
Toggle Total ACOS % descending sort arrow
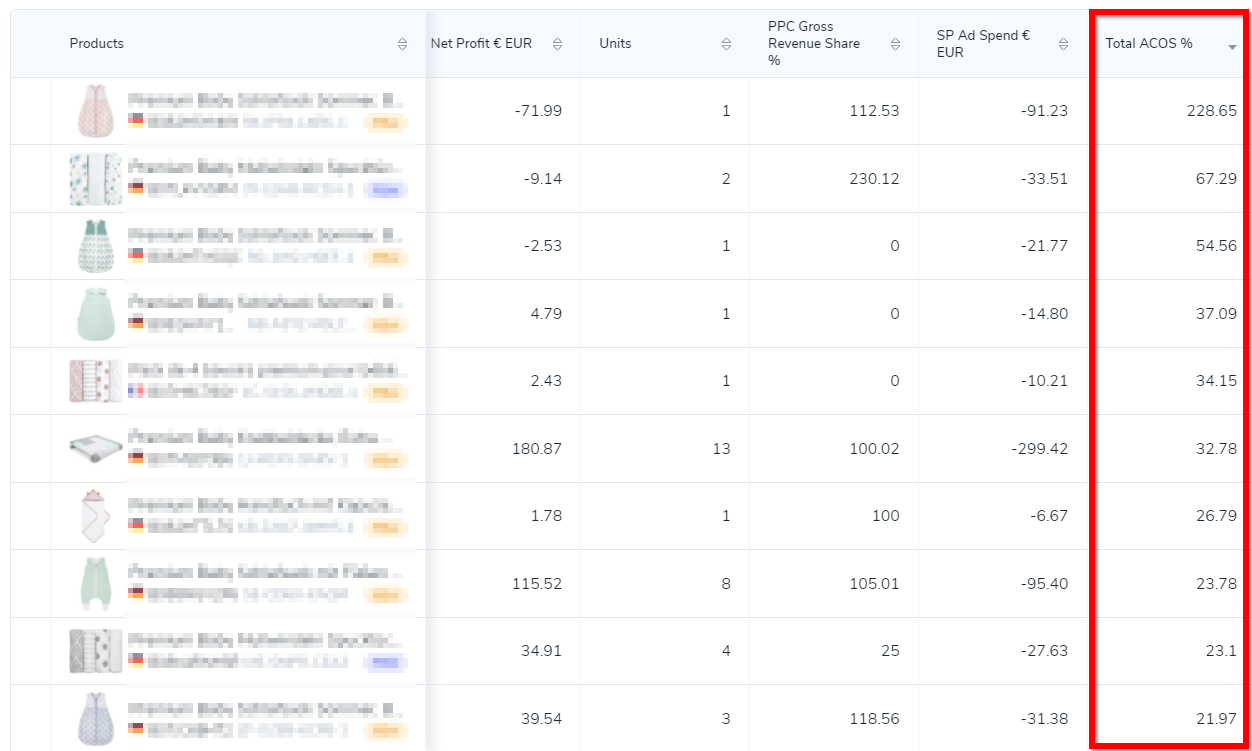pos(1232,46)
